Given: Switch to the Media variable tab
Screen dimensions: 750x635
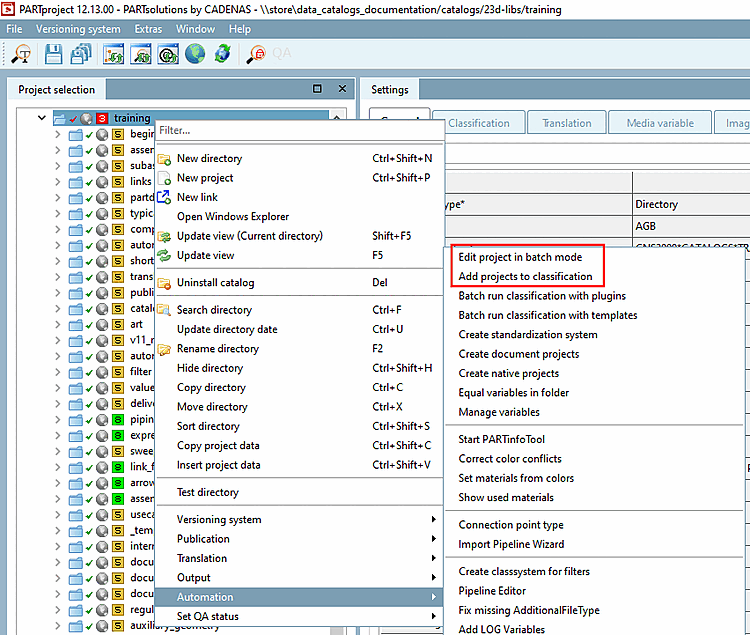Looking at the screenshot, I should tap(660, 123).
